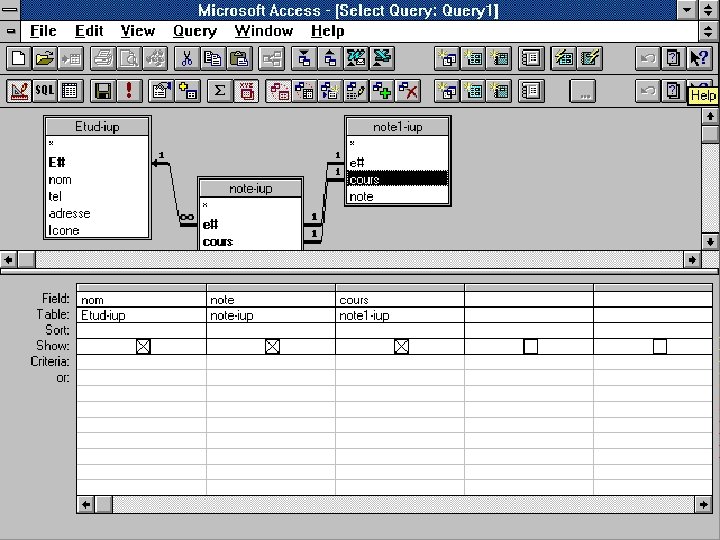Screen dimensions: 720x540
Task: Open the Edit menu
Action: tap(89, 31)
